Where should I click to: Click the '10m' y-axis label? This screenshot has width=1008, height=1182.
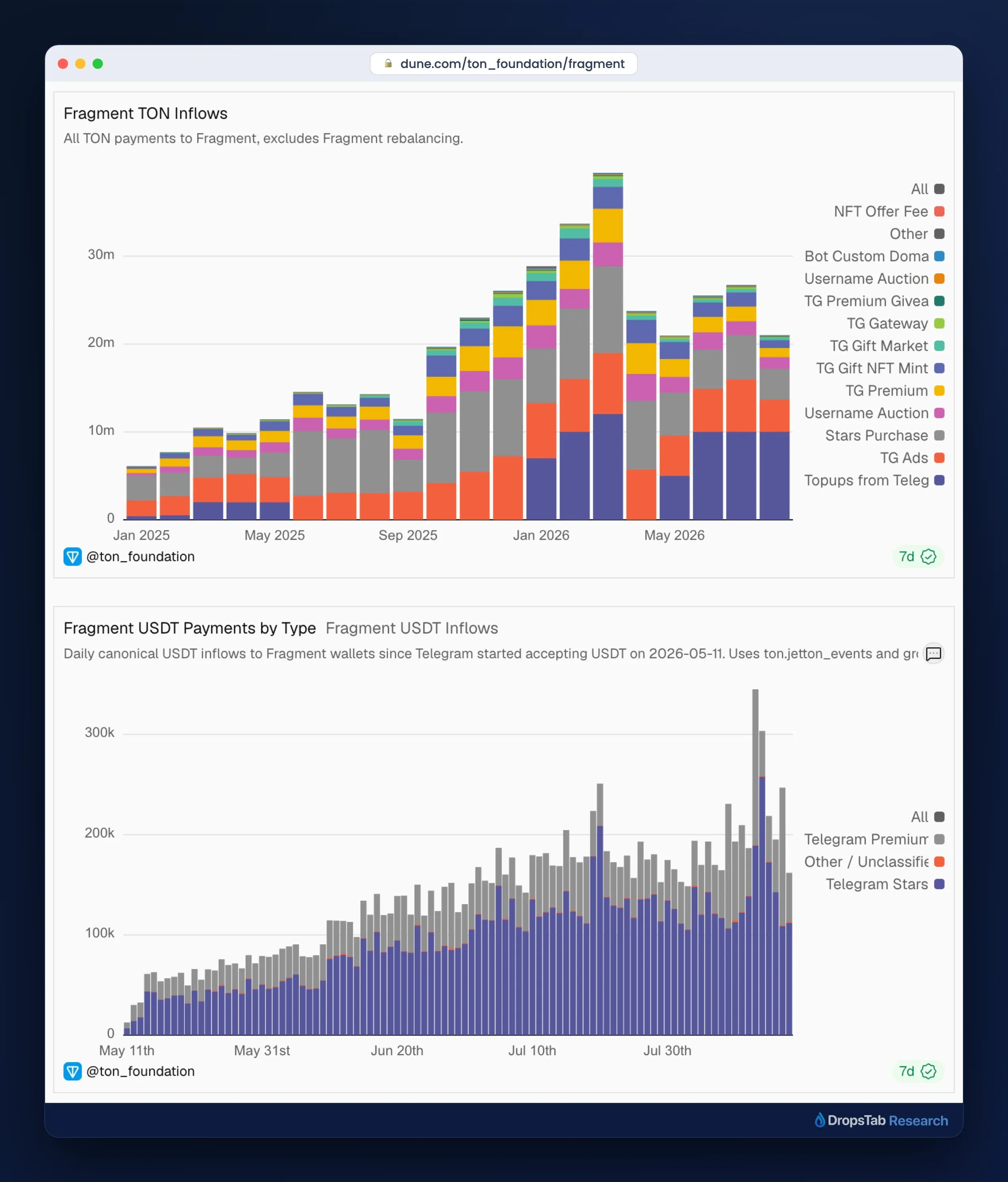(x=101, y=430)
